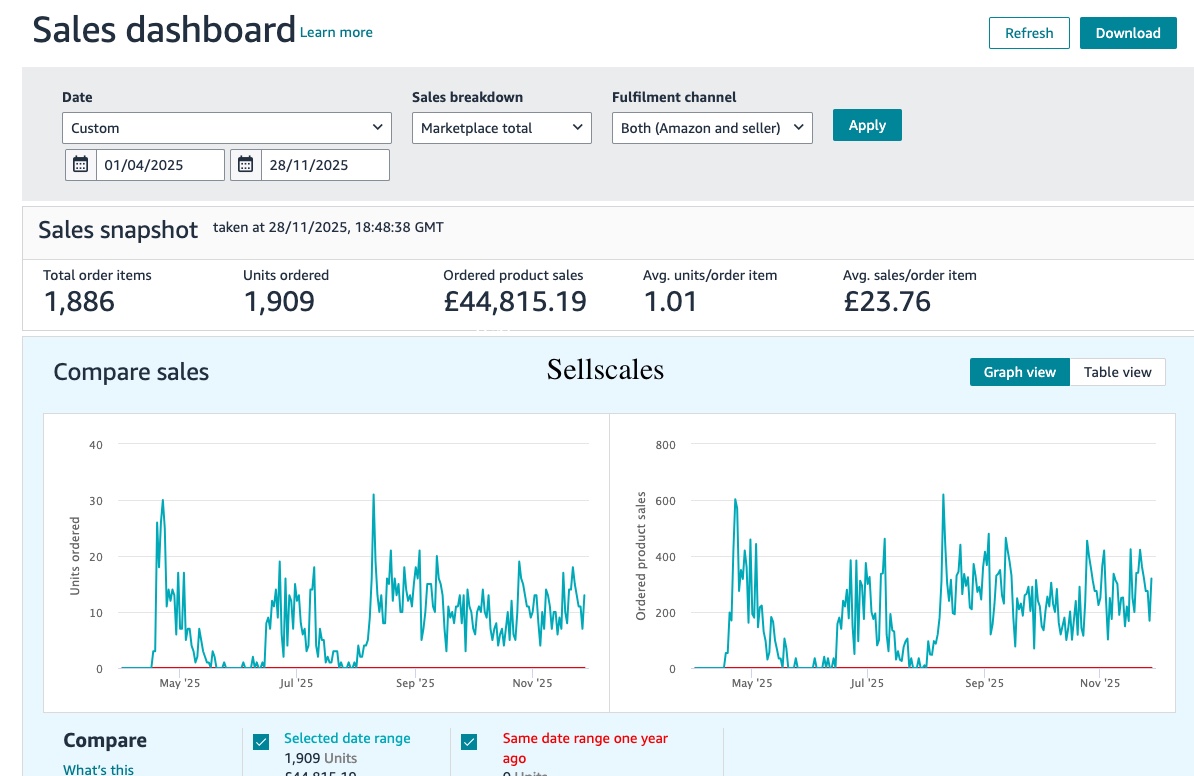Click the Refresh button
This screenshot has width=1194, height=776.
[1029, 33]
